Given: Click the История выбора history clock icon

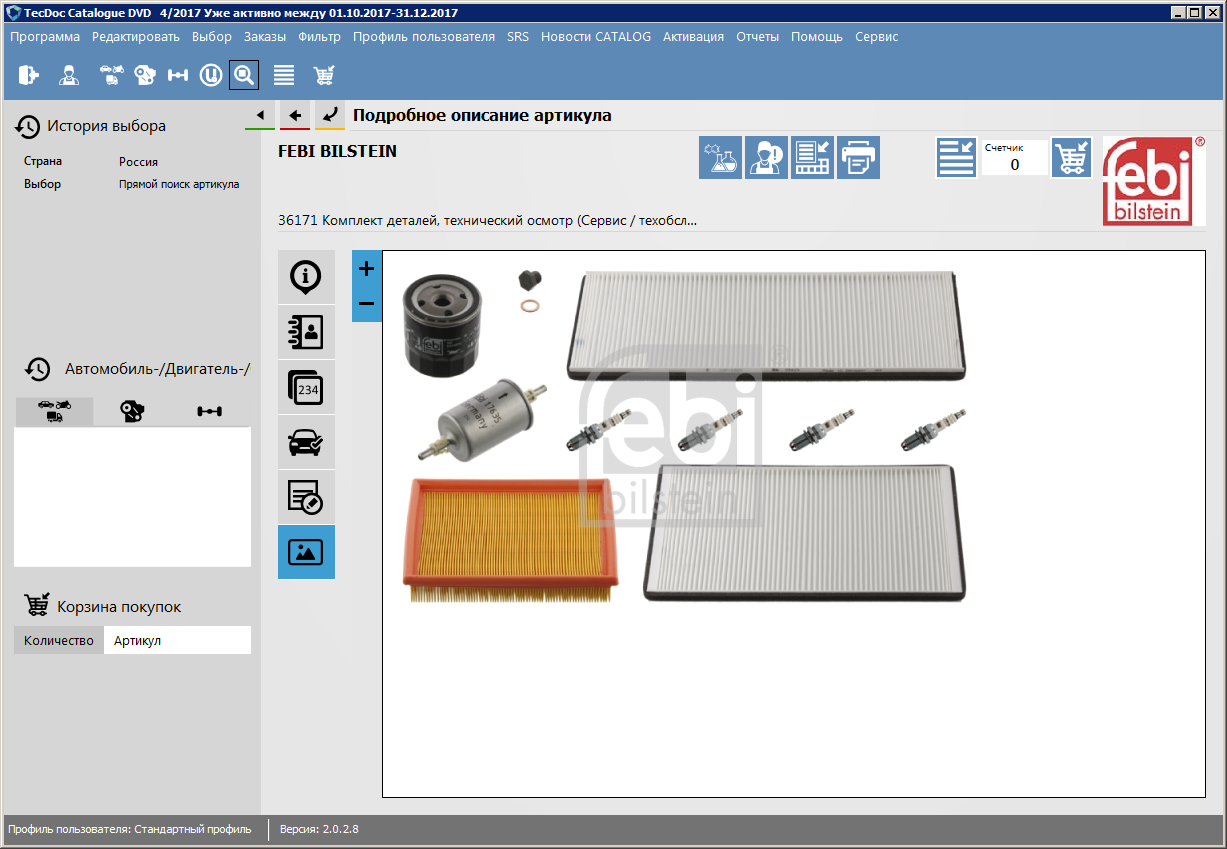Looking at the screenshot, I should coord(28,126).
